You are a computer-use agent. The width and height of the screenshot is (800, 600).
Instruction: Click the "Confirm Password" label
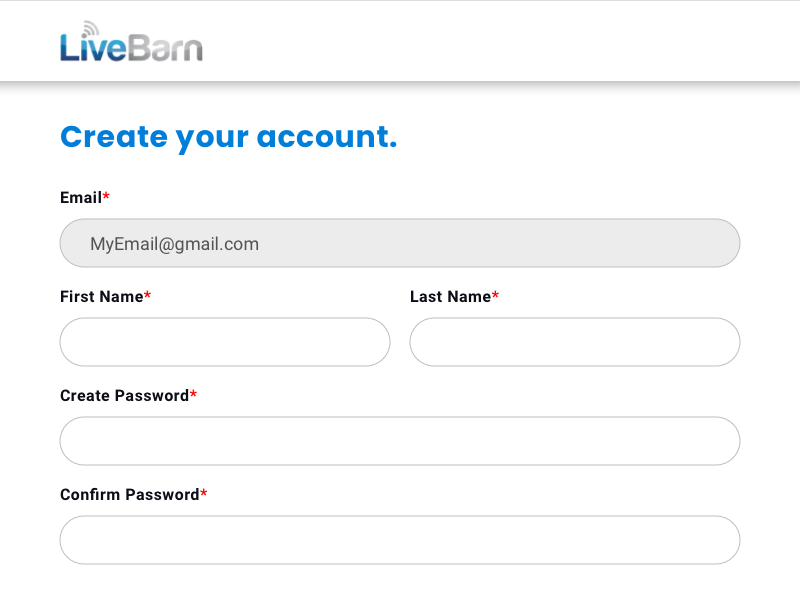[129, 495]
